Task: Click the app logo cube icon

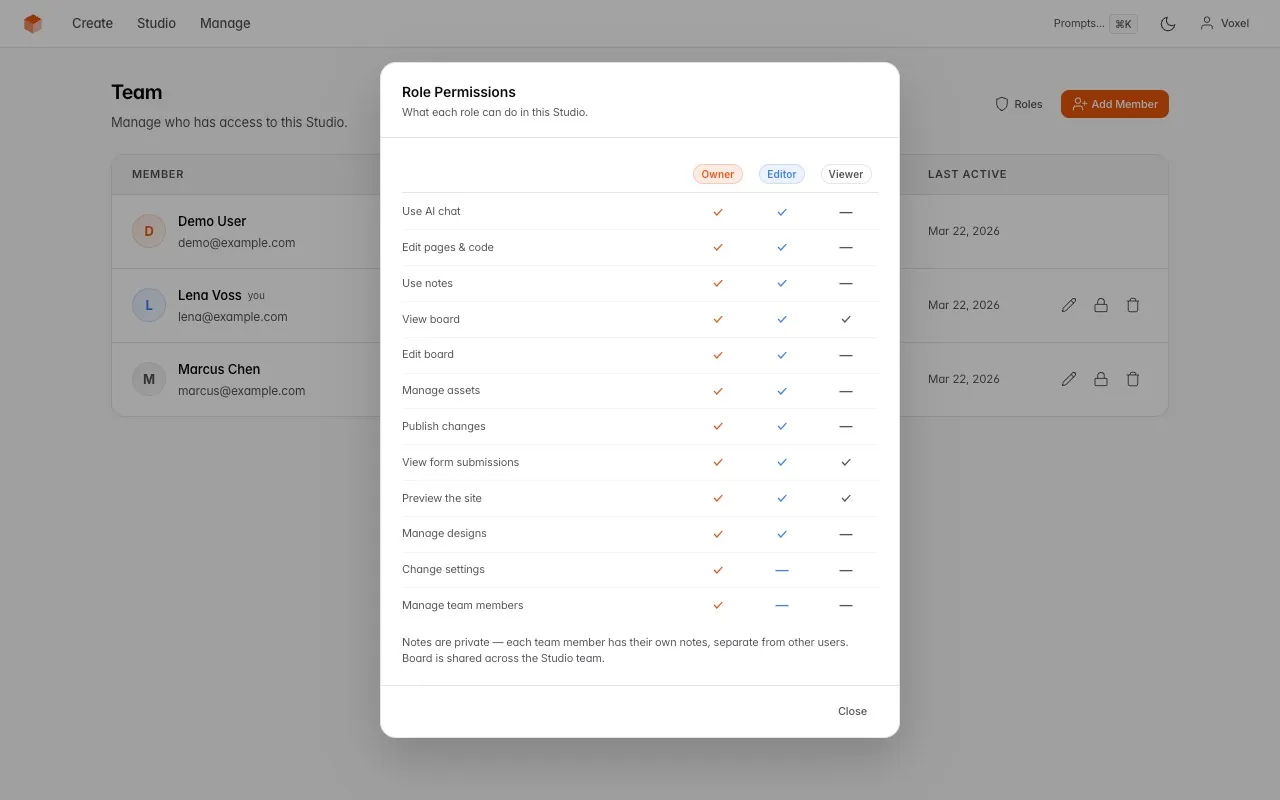Action: (33, 23)
